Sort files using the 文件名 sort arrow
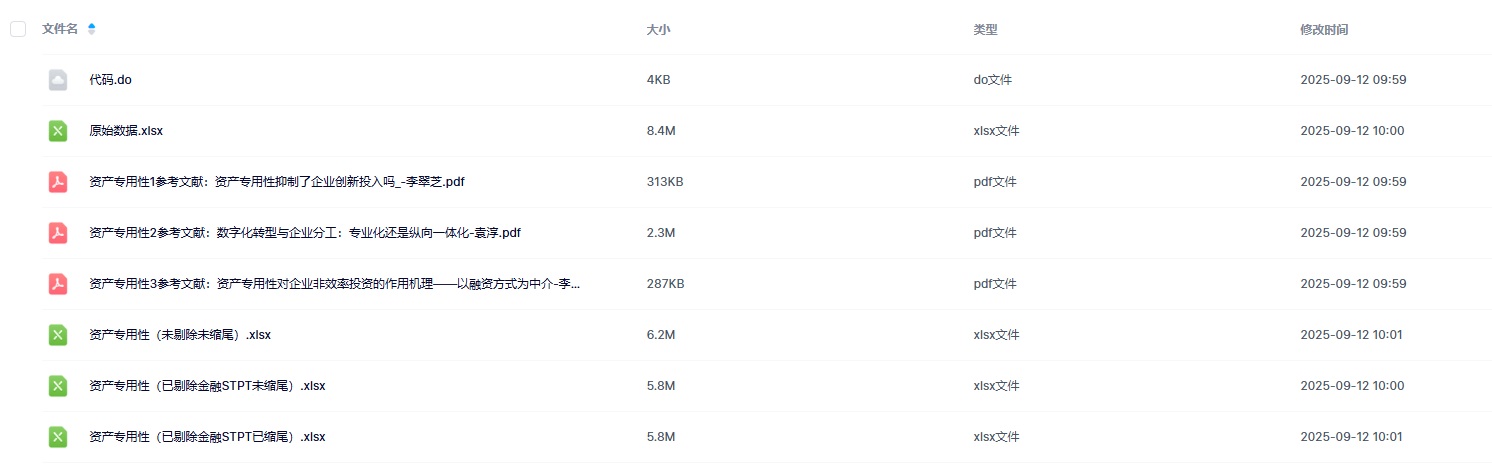 click(92, 29)
